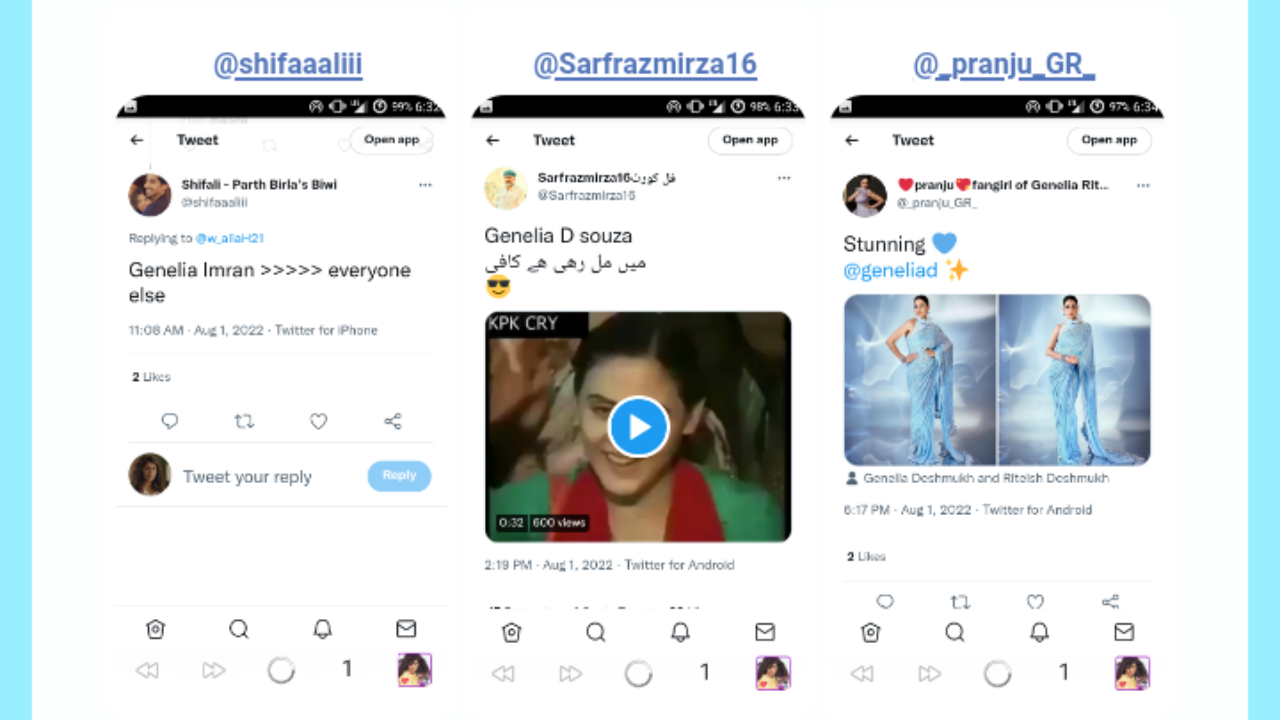Screen dimensions: 1280x720
Task: Open the @_pranju_GR_ header link
Action: coord(1004,65)
